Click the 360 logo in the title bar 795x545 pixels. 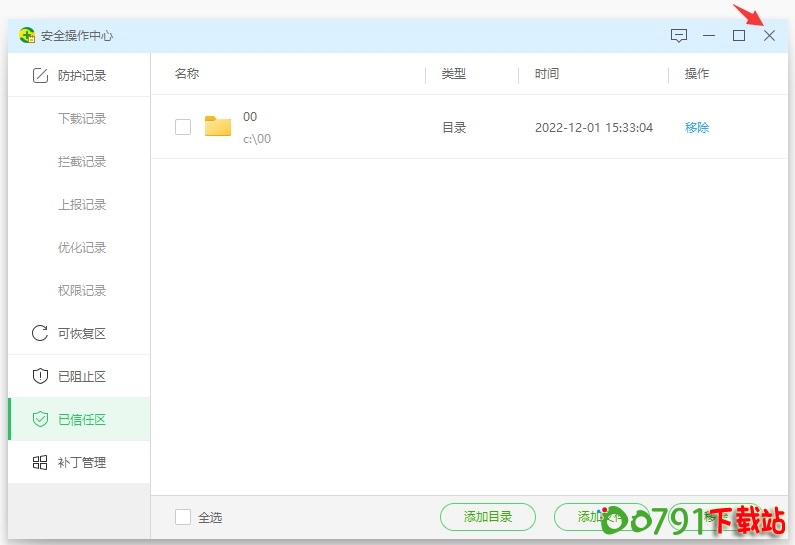(27, 36)
